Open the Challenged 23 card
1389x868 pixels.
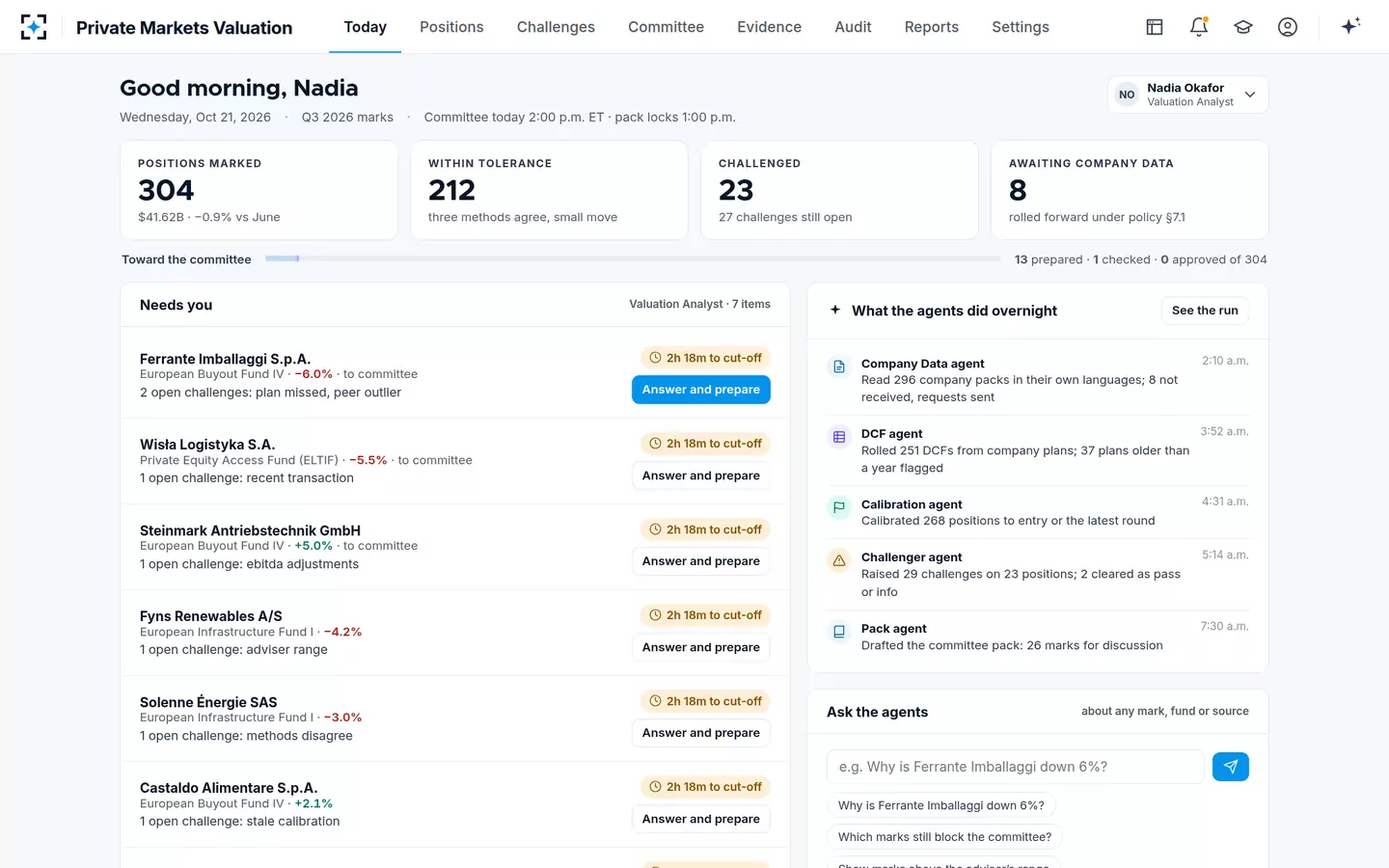pos(839,190)
